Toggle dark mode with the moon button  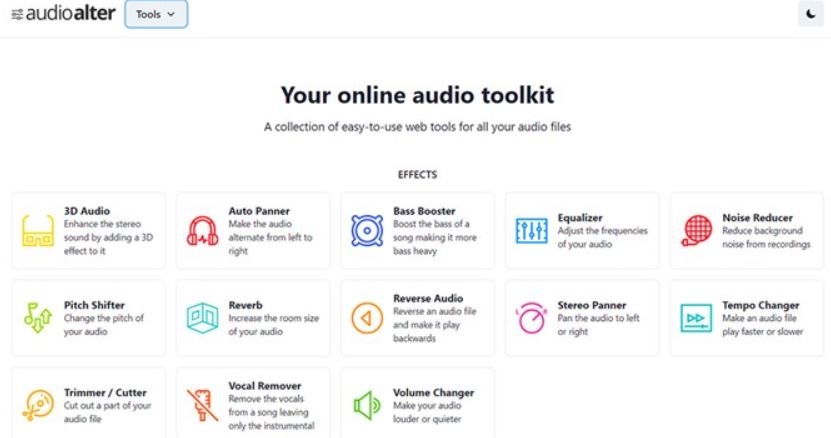(810, 14)
